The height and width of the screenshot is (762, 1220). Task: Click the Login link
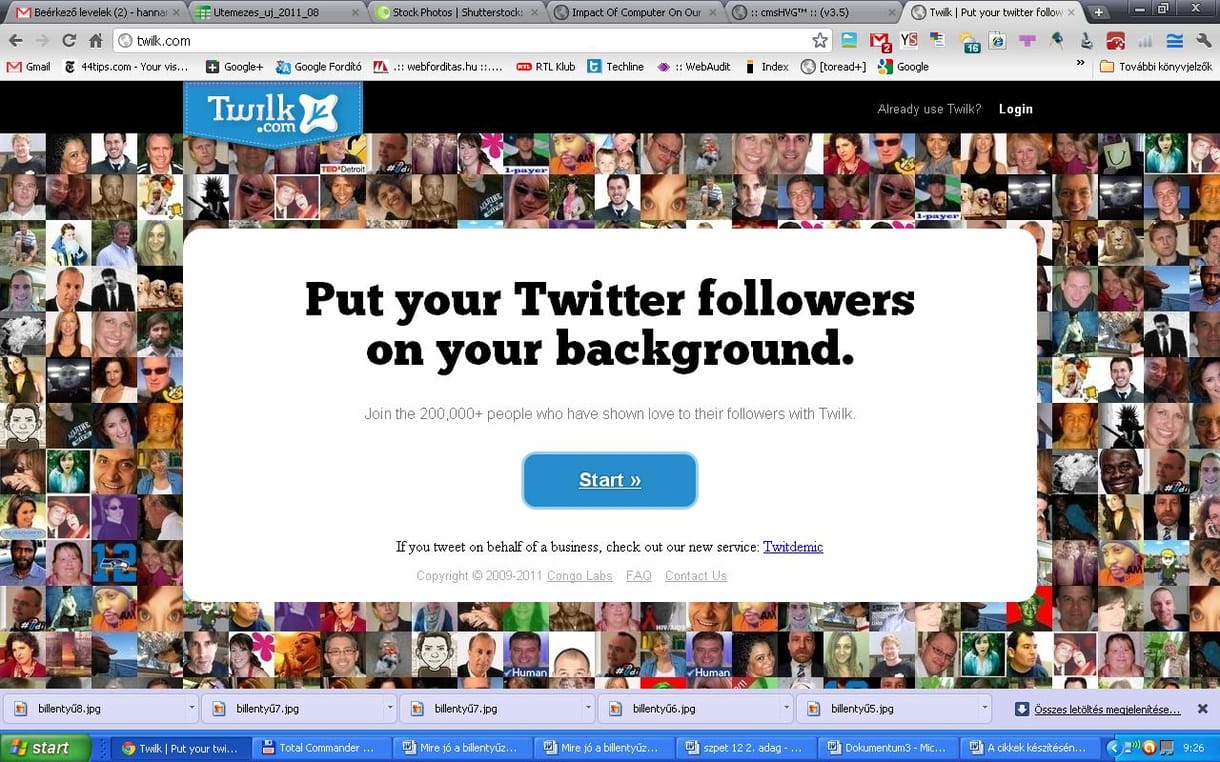click(1015, 109)
